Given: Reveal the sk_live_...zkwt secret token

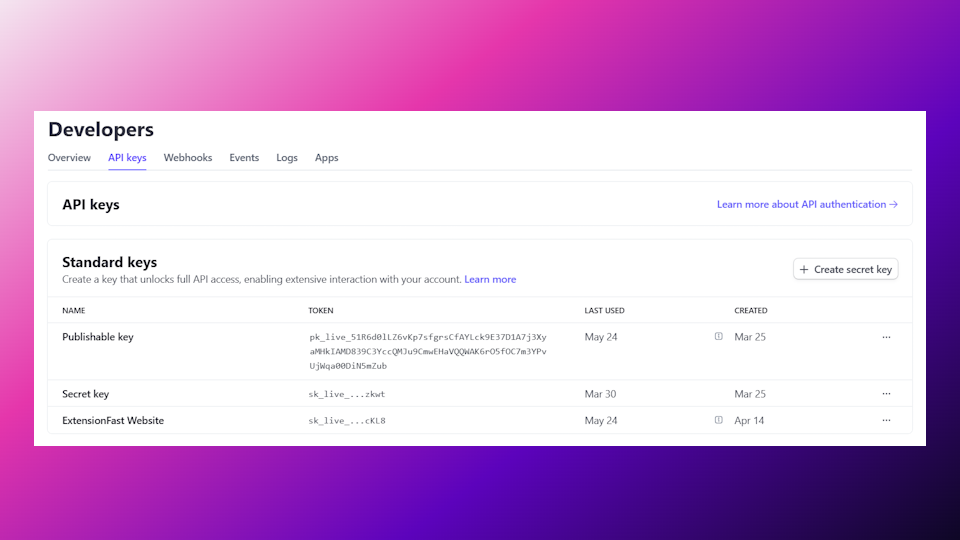Looking at the screenshot, I should click(x=347, y=394).
